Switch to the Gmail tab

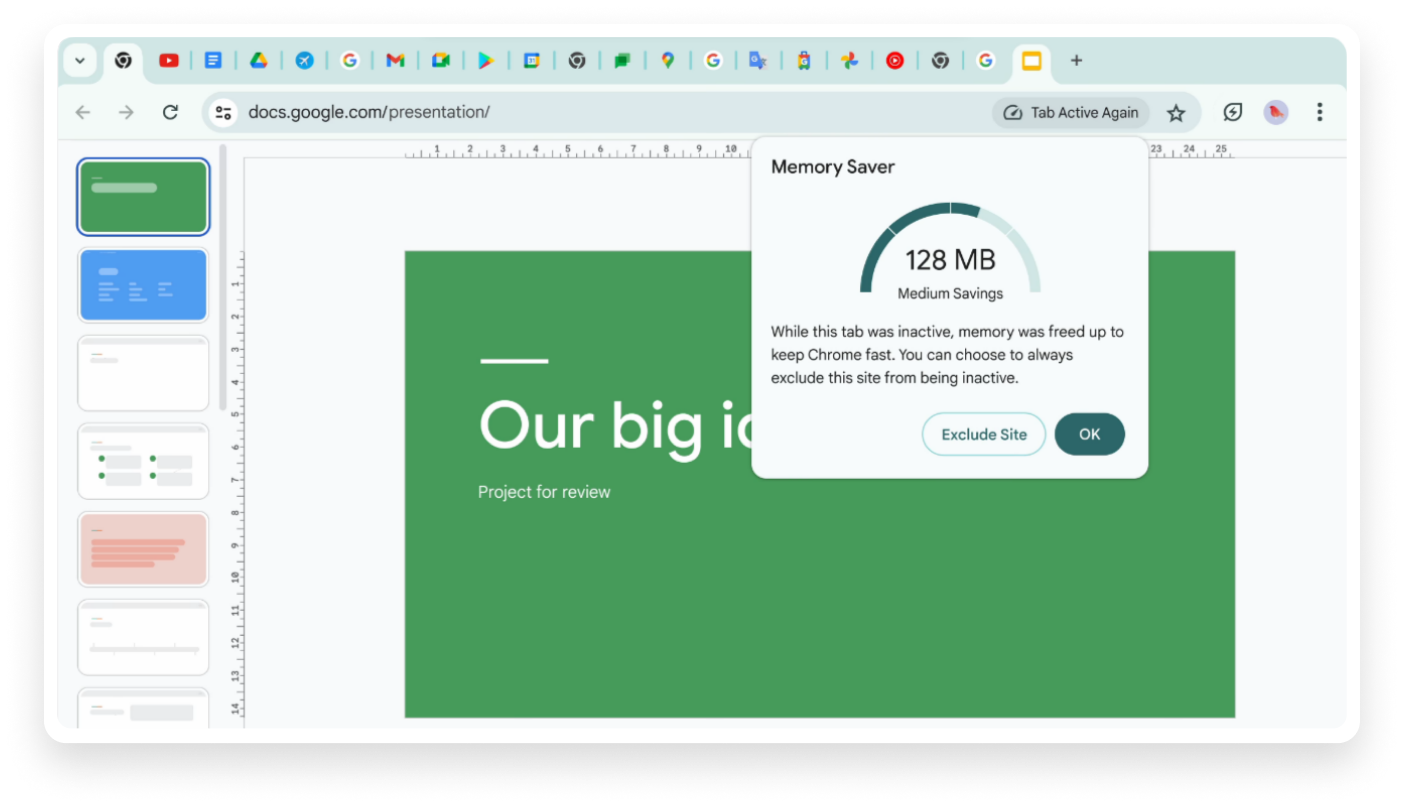tap(395, 61)
